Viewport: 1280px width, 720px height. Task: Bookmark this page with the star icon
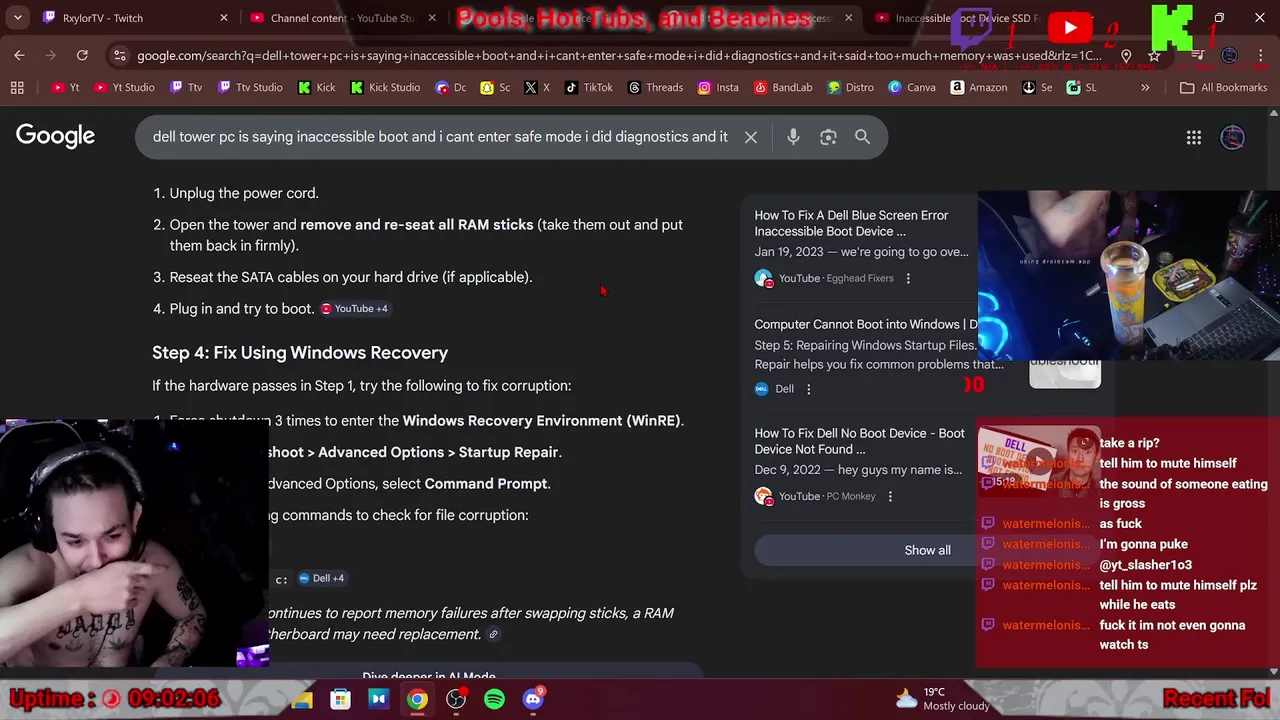[1154, 56]
